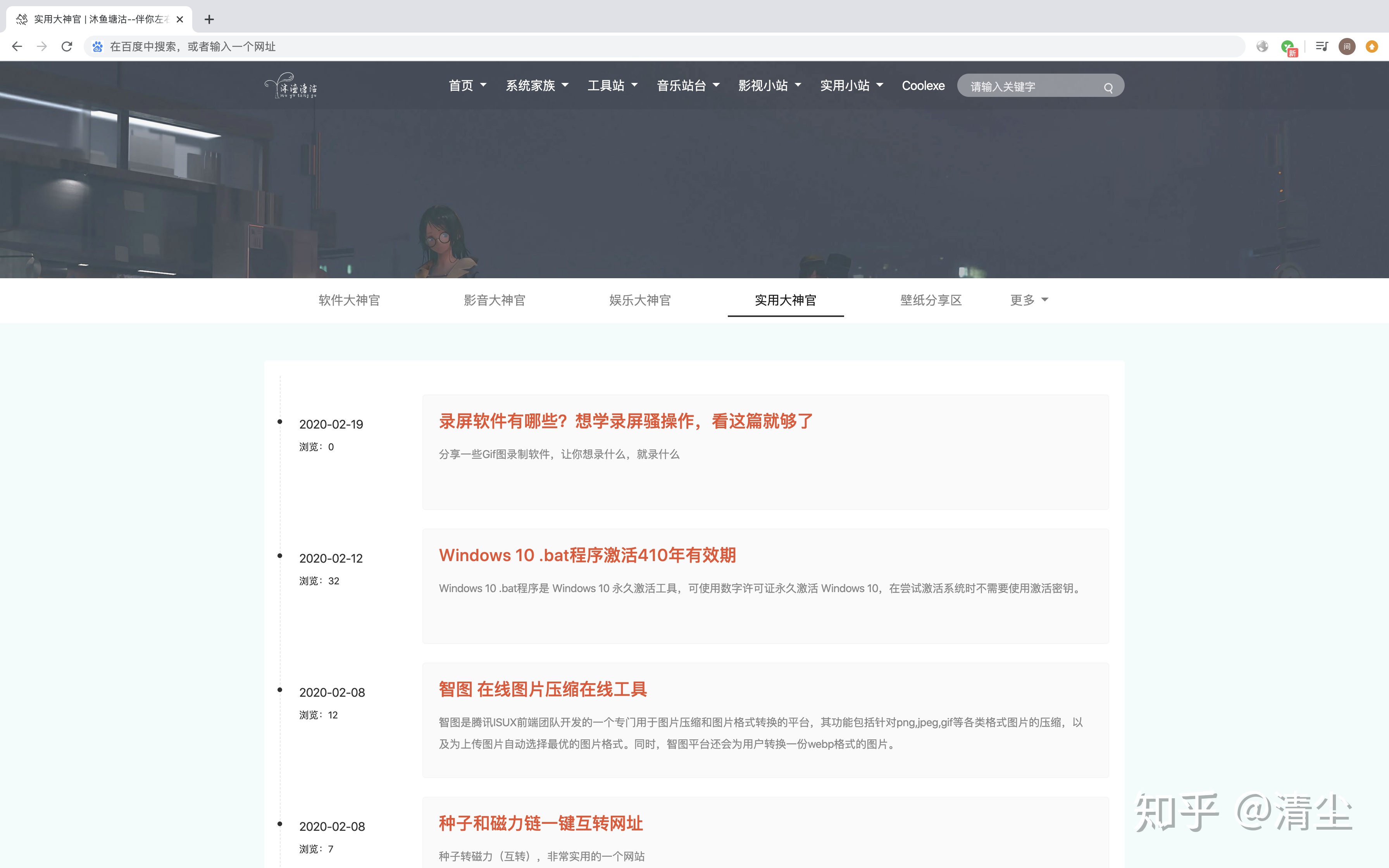This screenshot has width=1389, height=868.
Task: Click the 浏览: 0 view count
Action: 316,447
